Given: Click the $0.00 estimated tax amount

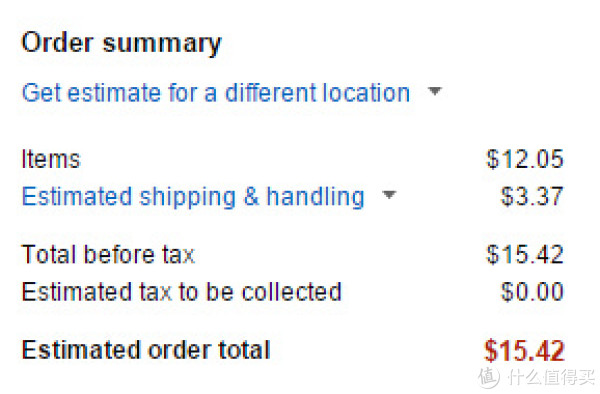Looking at the screenshot, I should (x=532, y=292).
